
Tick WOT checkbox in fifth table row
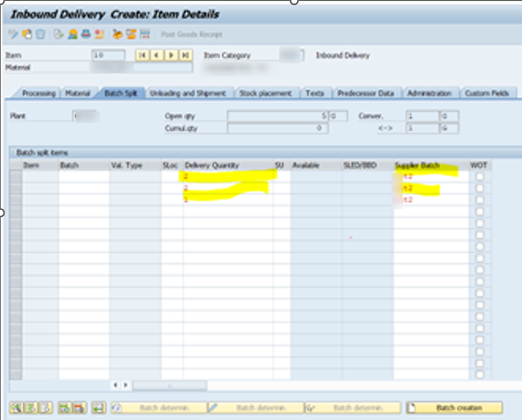click(x=480, y=223)
